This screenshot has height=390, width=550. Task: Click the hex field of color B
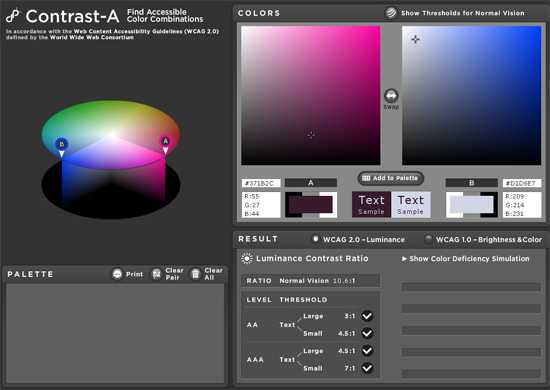(x=522, y=183)
